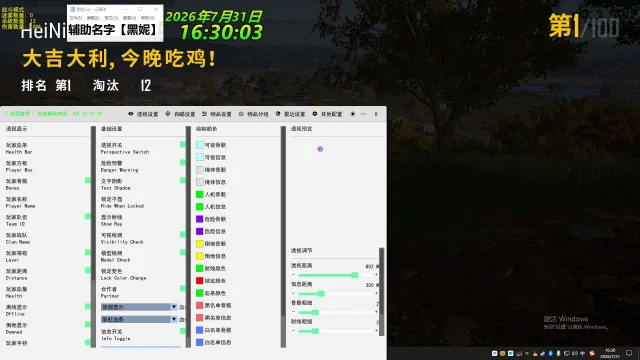
Task: Click the 骨骼粗细 slider handle
Action: pyautogui.click(x=315, y=312)
